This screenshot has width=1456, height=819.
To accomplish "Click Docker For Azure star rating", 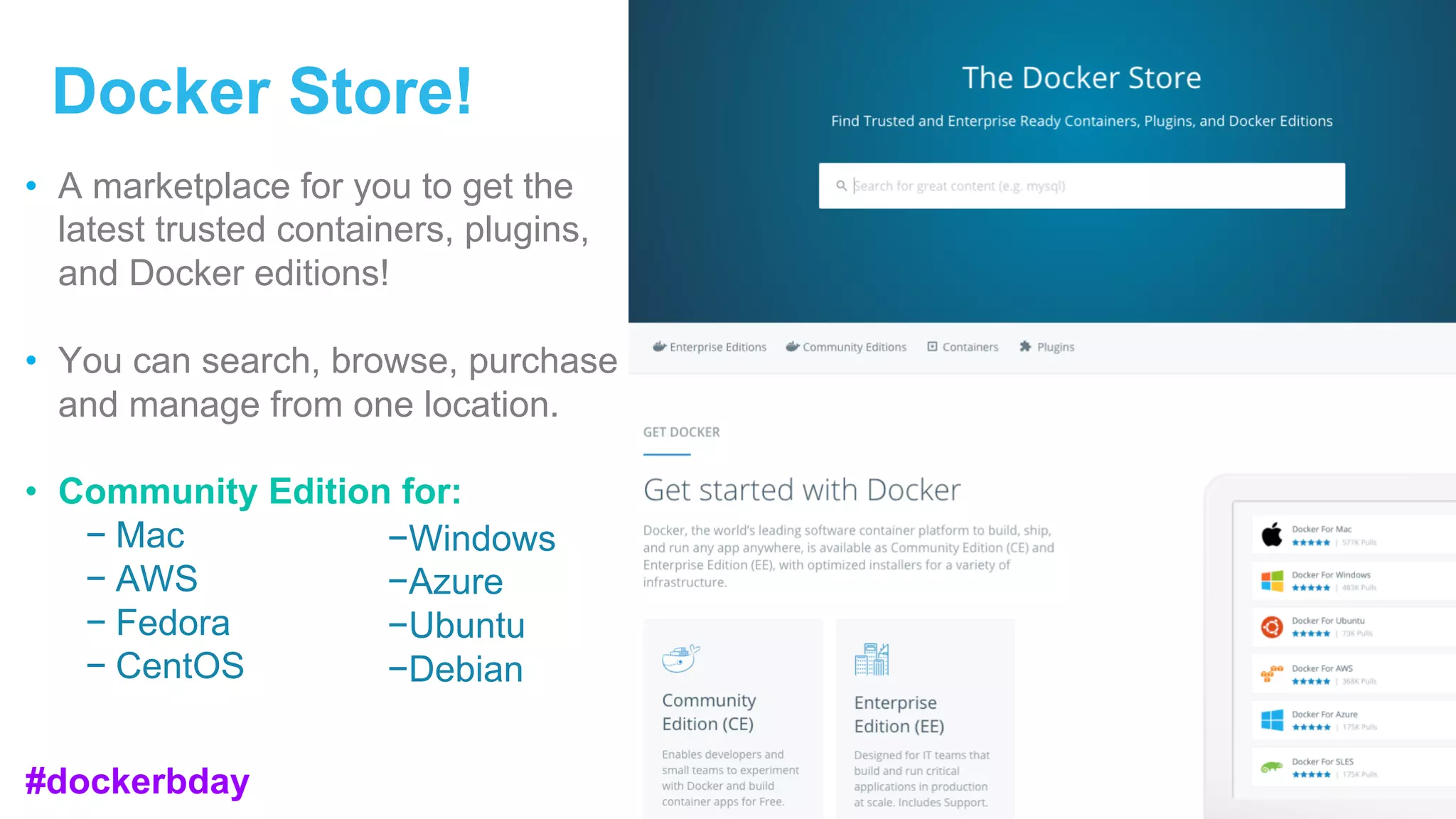I will (x=1311, y=727).
